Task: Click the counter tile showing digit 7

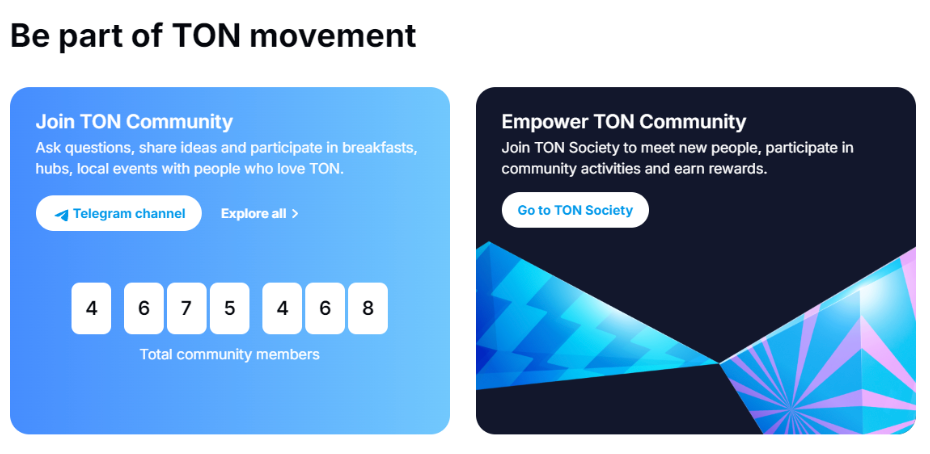Action: [186, 309]
